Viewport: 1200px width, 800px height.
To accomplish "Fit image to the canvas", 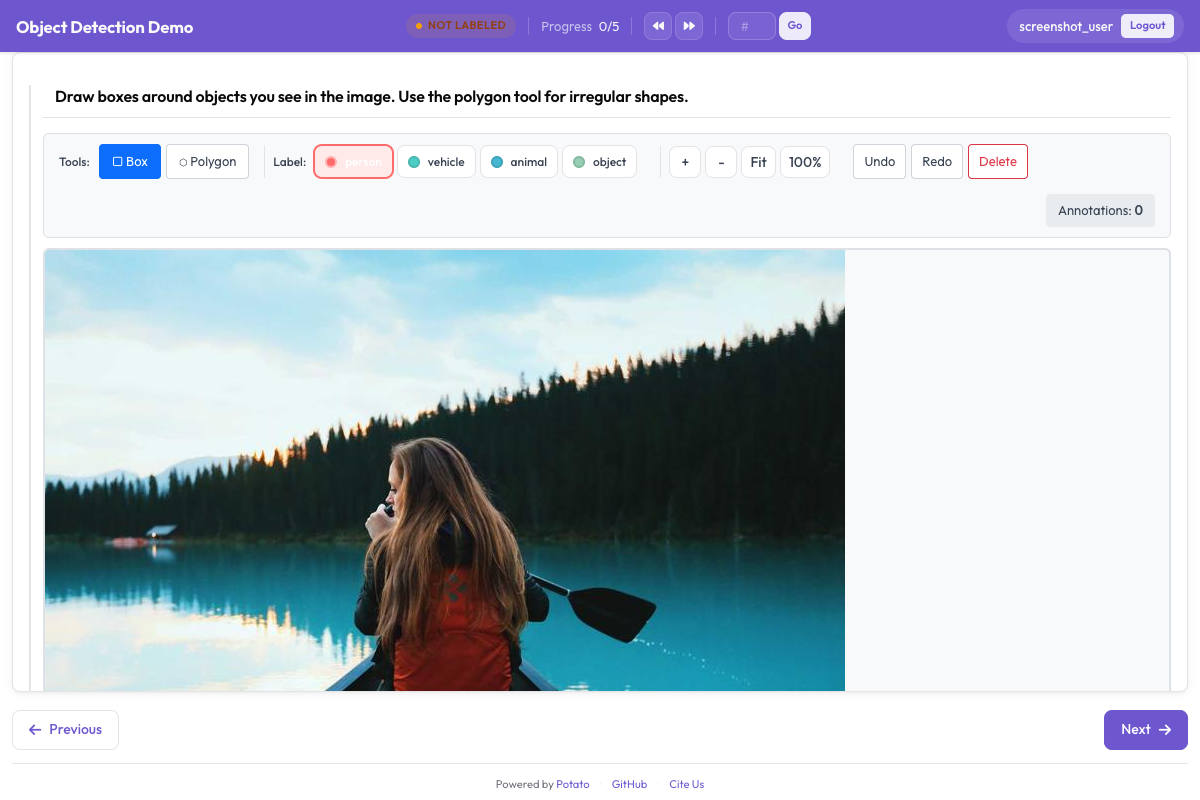I will coord(759,162).
